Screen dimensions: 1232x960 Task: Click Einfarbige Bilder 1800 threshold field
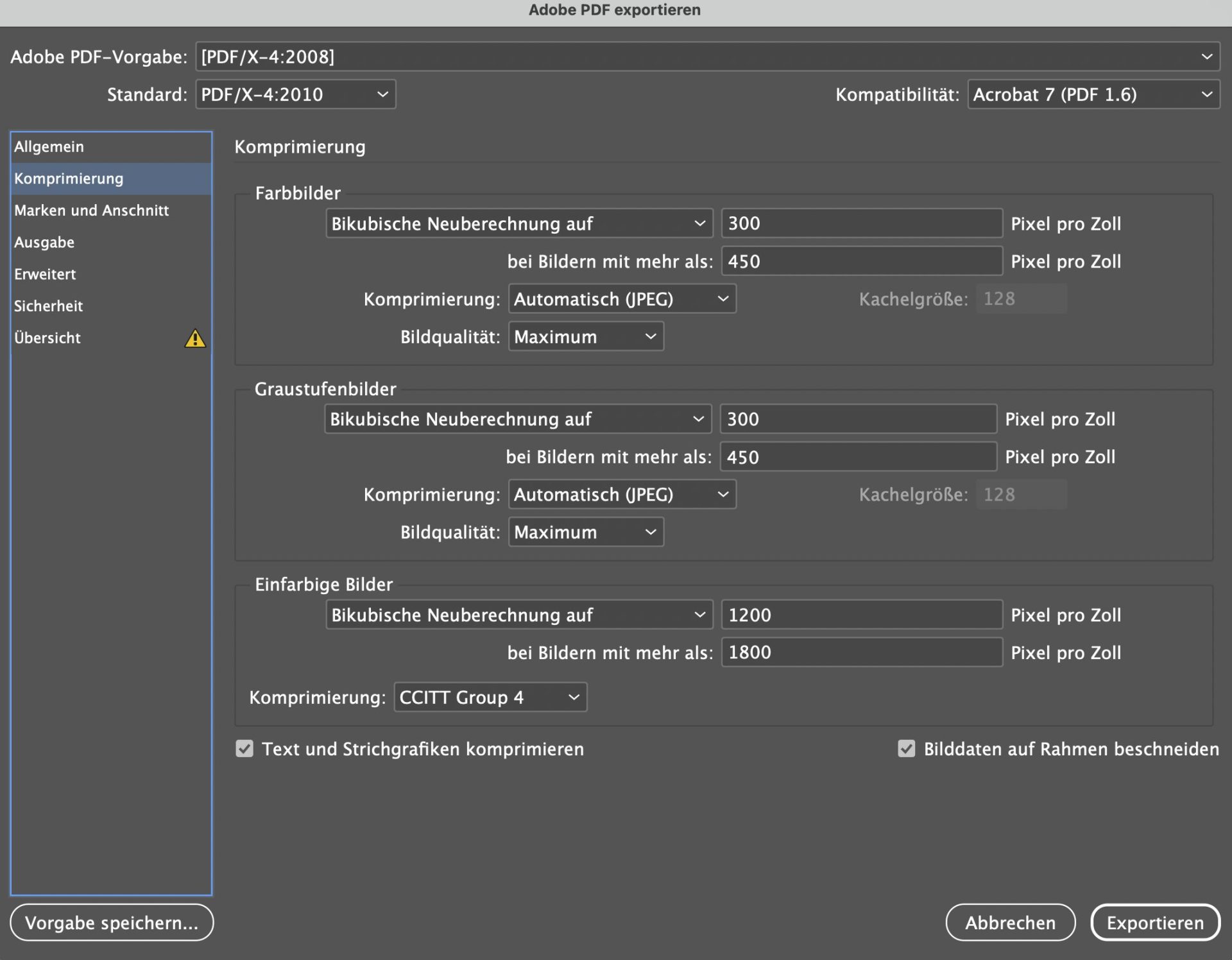862,653
